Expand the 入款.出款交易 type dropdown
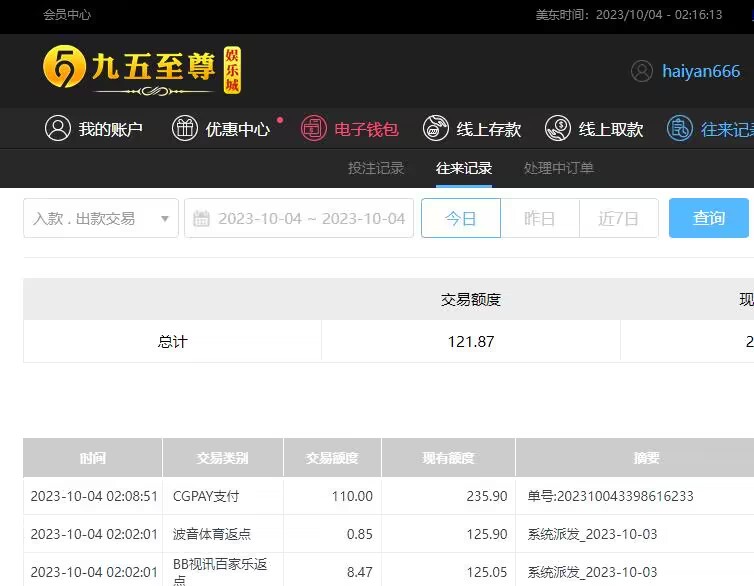 tap(100, 218)
